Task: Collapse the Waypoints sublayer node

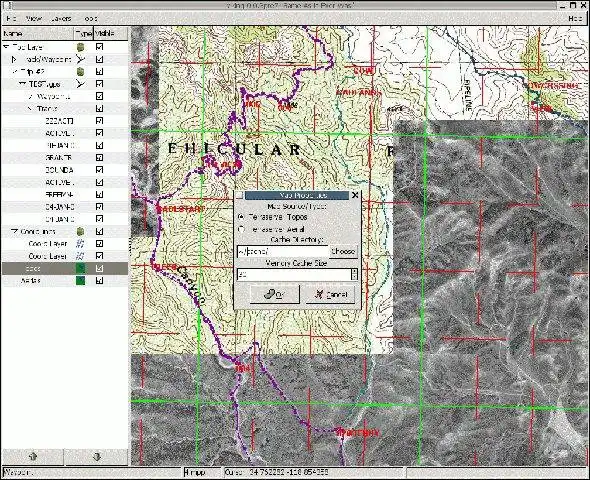Action: point(31,96)
